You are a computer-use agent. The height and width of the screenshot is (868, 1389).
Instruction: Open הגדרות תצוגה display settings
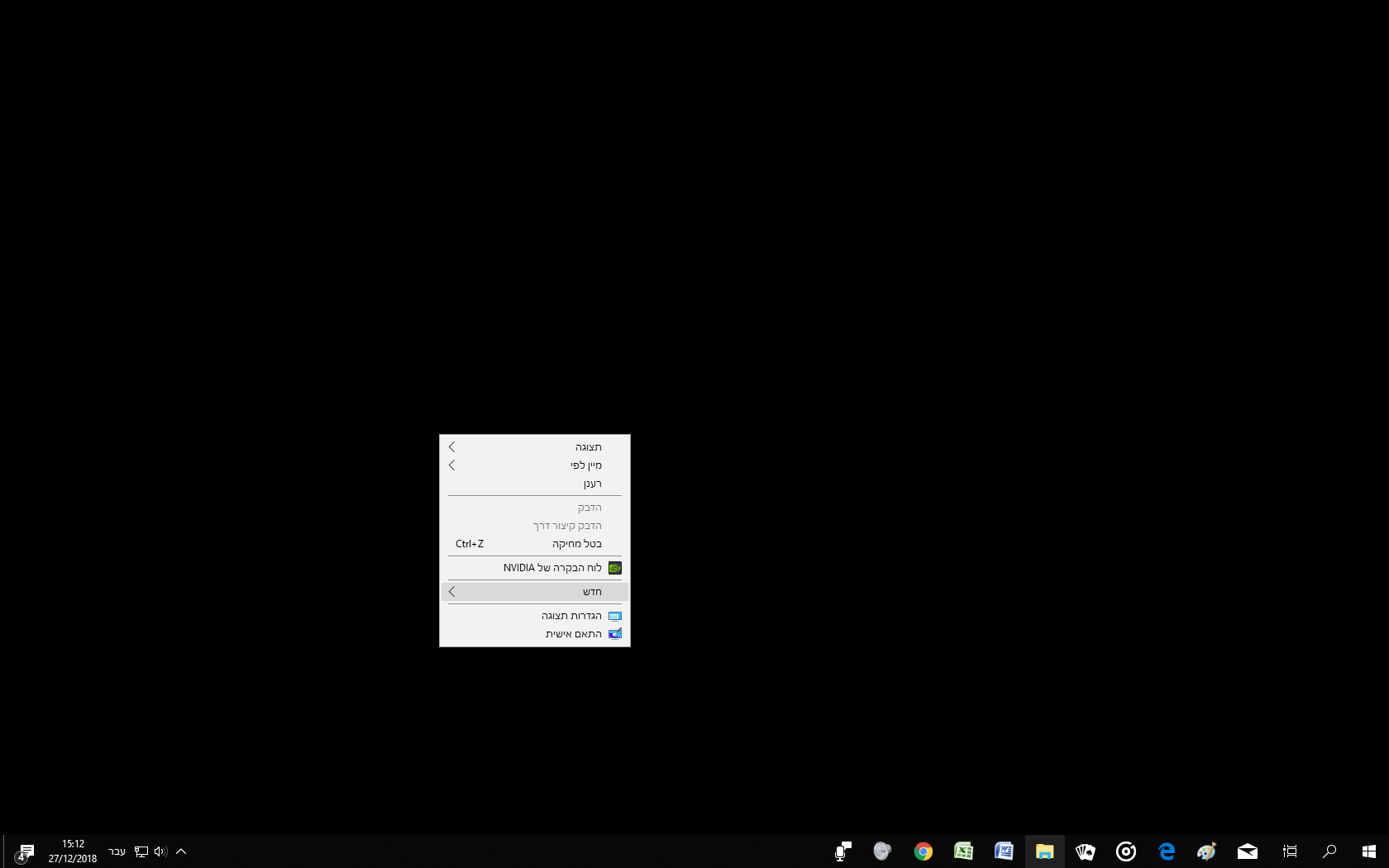click(x=535, y=616)
